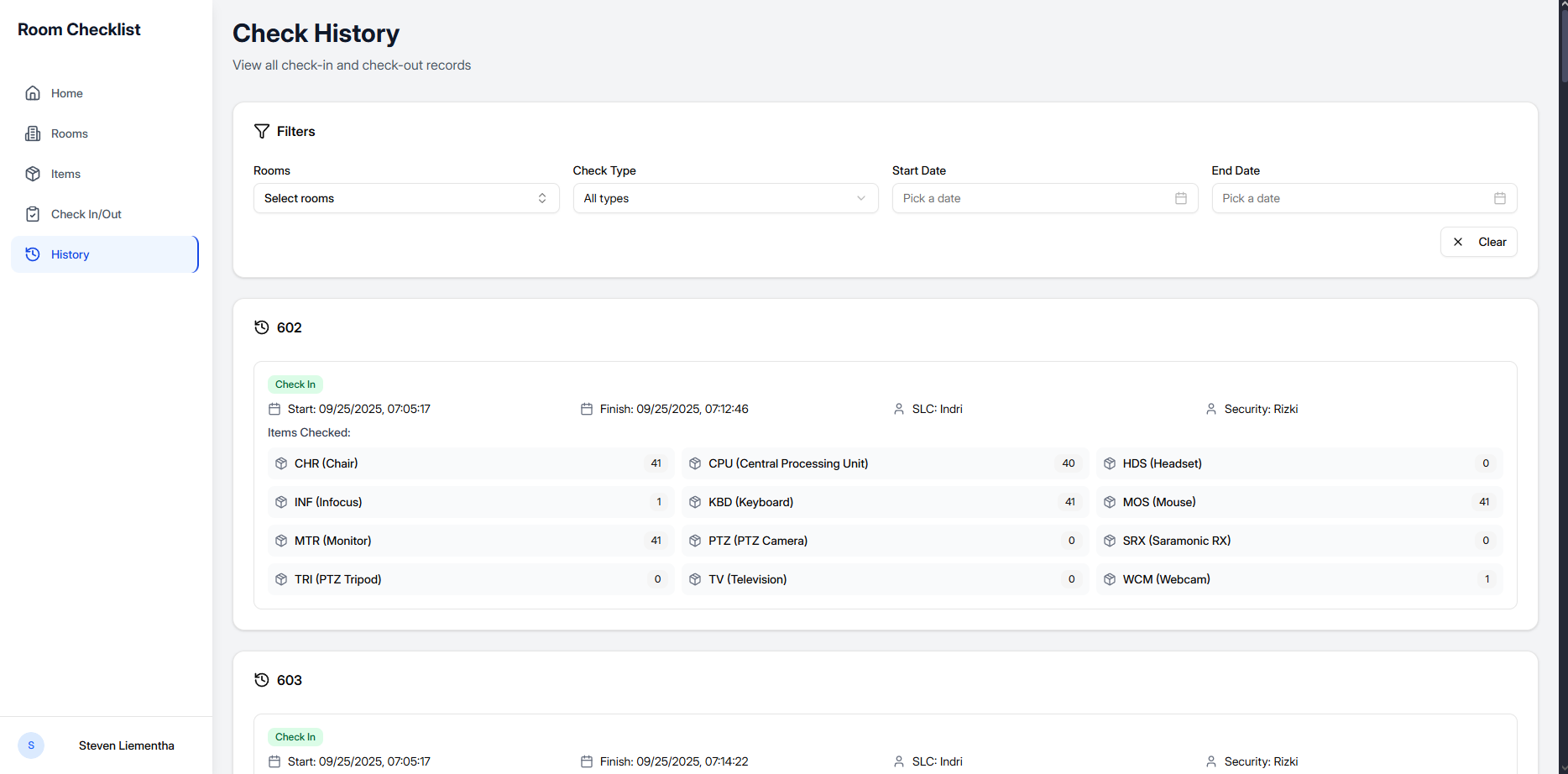Click the calendar icon in Start Date field
The image size is (1568, 774).
pos(1181,198)
